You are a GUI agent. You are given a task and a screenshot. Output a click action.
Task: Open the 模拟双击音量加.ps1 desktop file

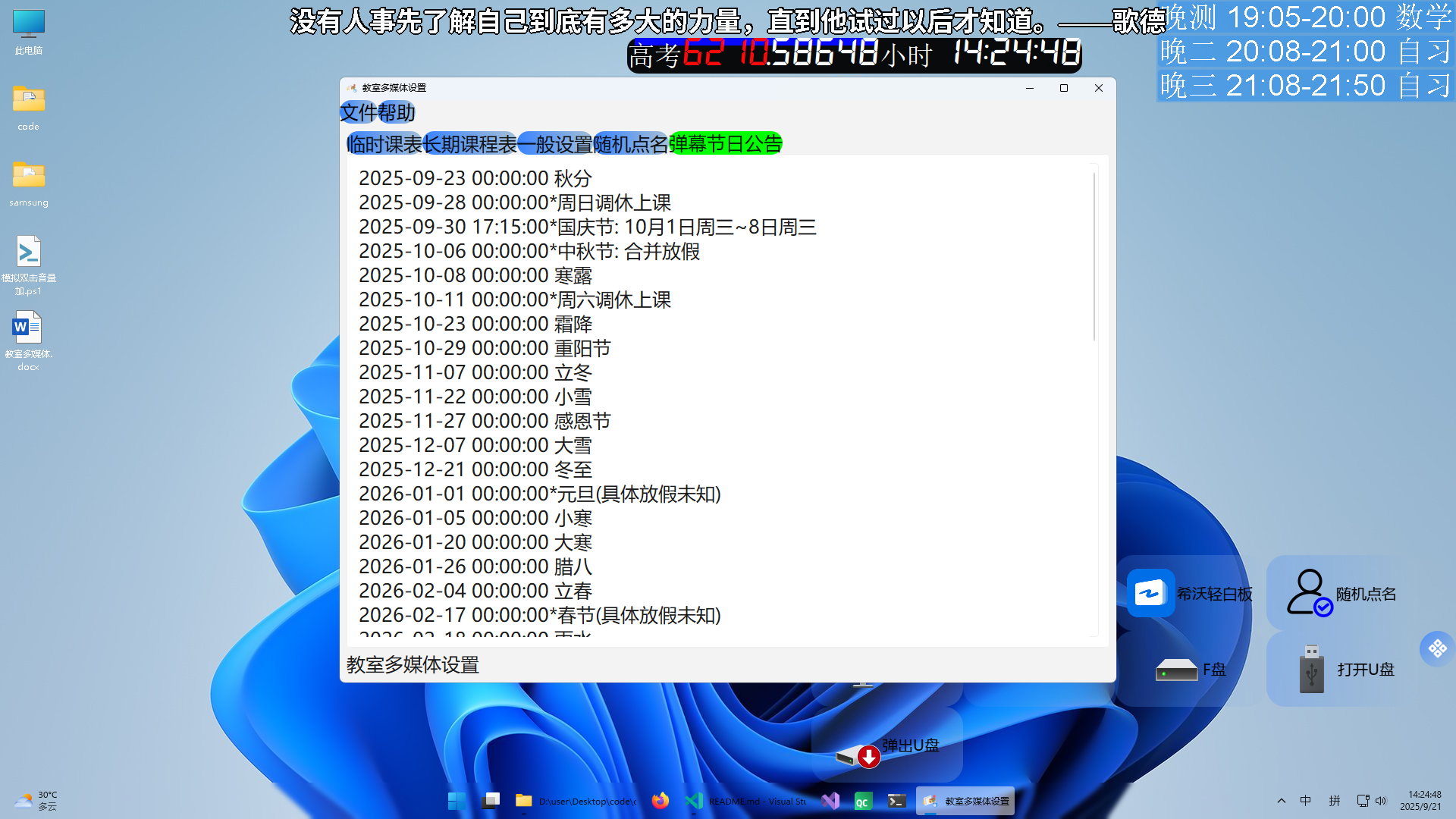pyautogui.click(x=29, y=253)
